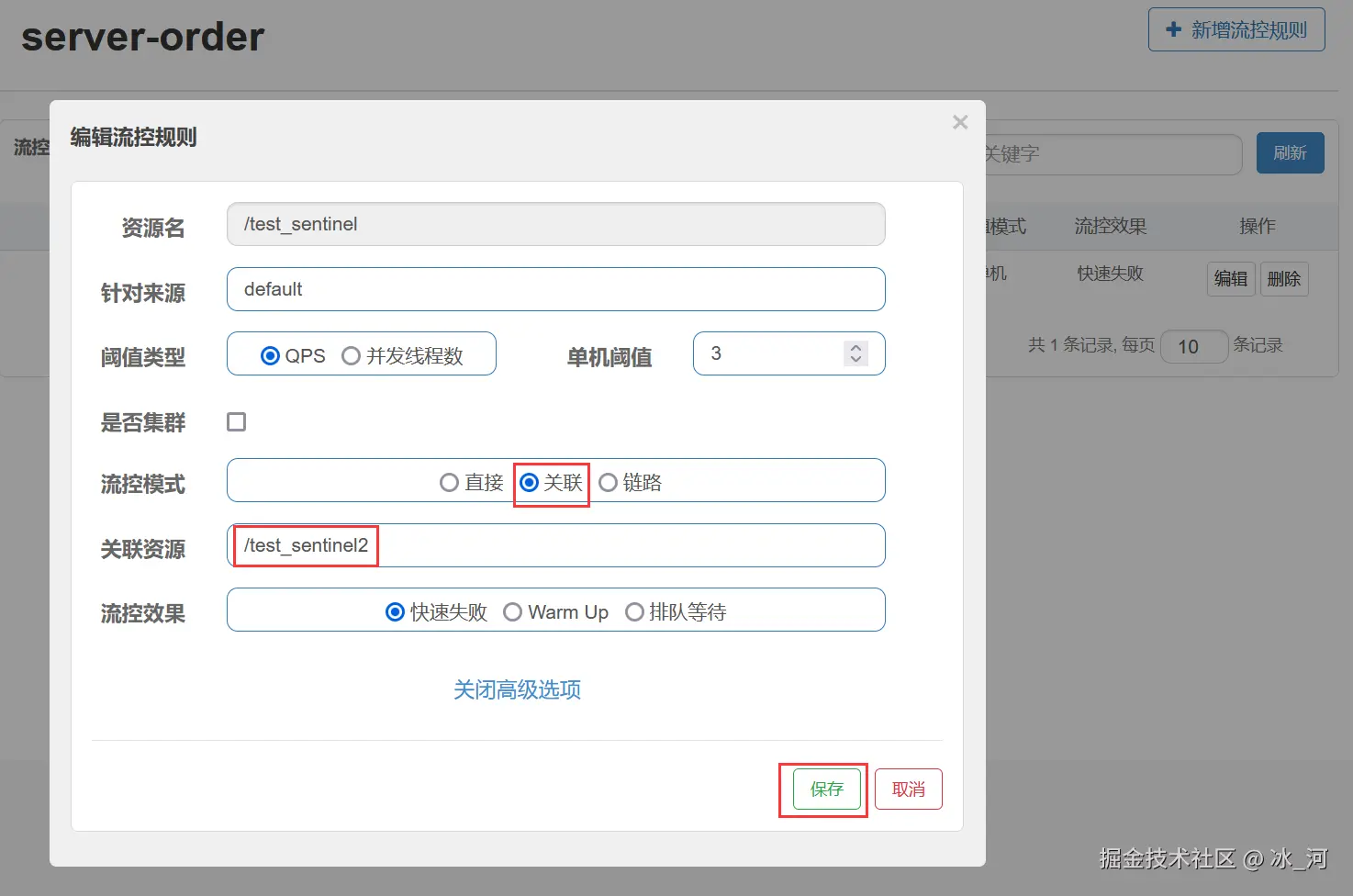Viewport: 1353px width, 896px height.
Task: Cancel editing with 取消 button
Action: click(x=909, y=790)
